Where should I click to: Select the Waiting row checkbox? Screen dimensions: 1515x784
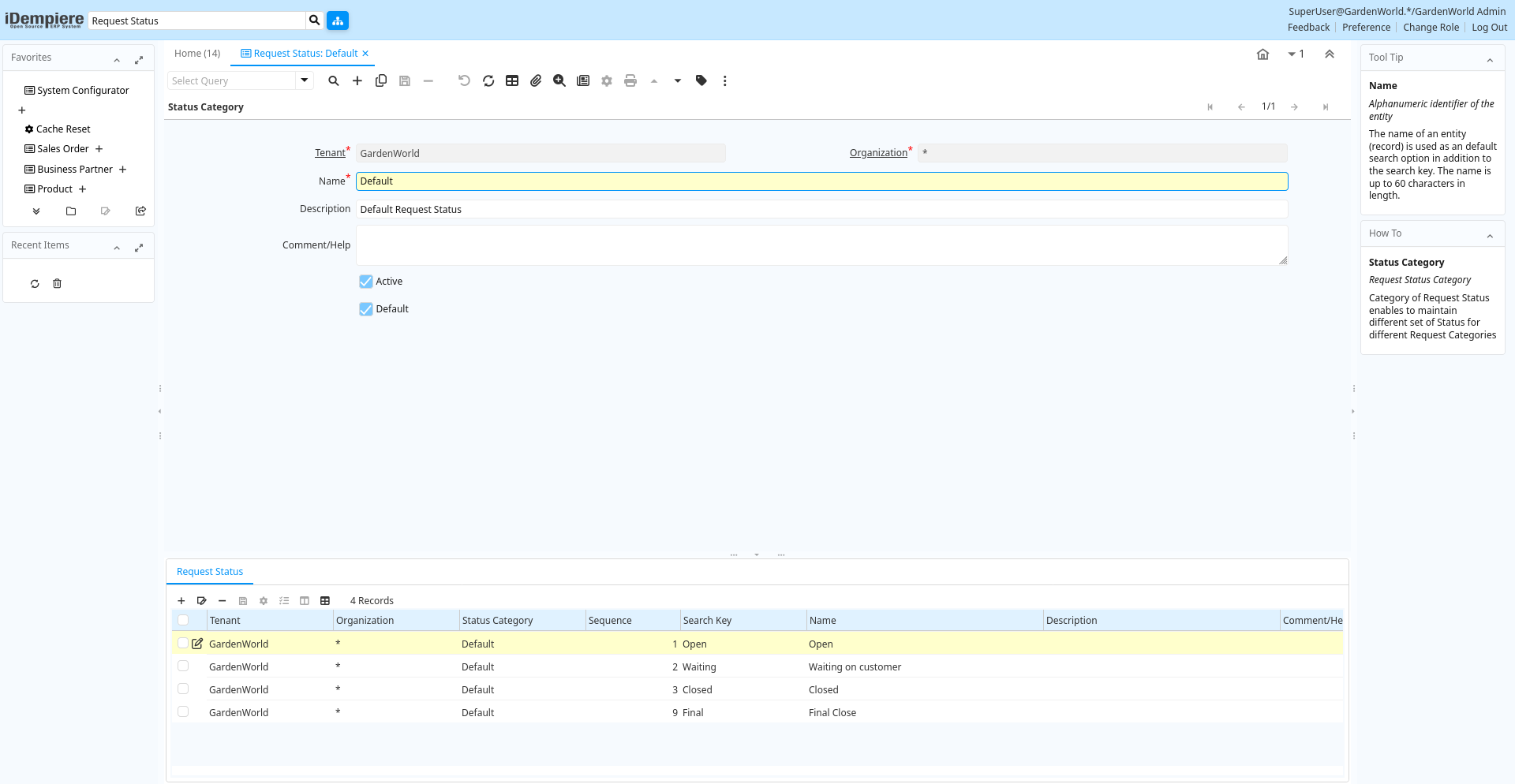pos(183,666)
